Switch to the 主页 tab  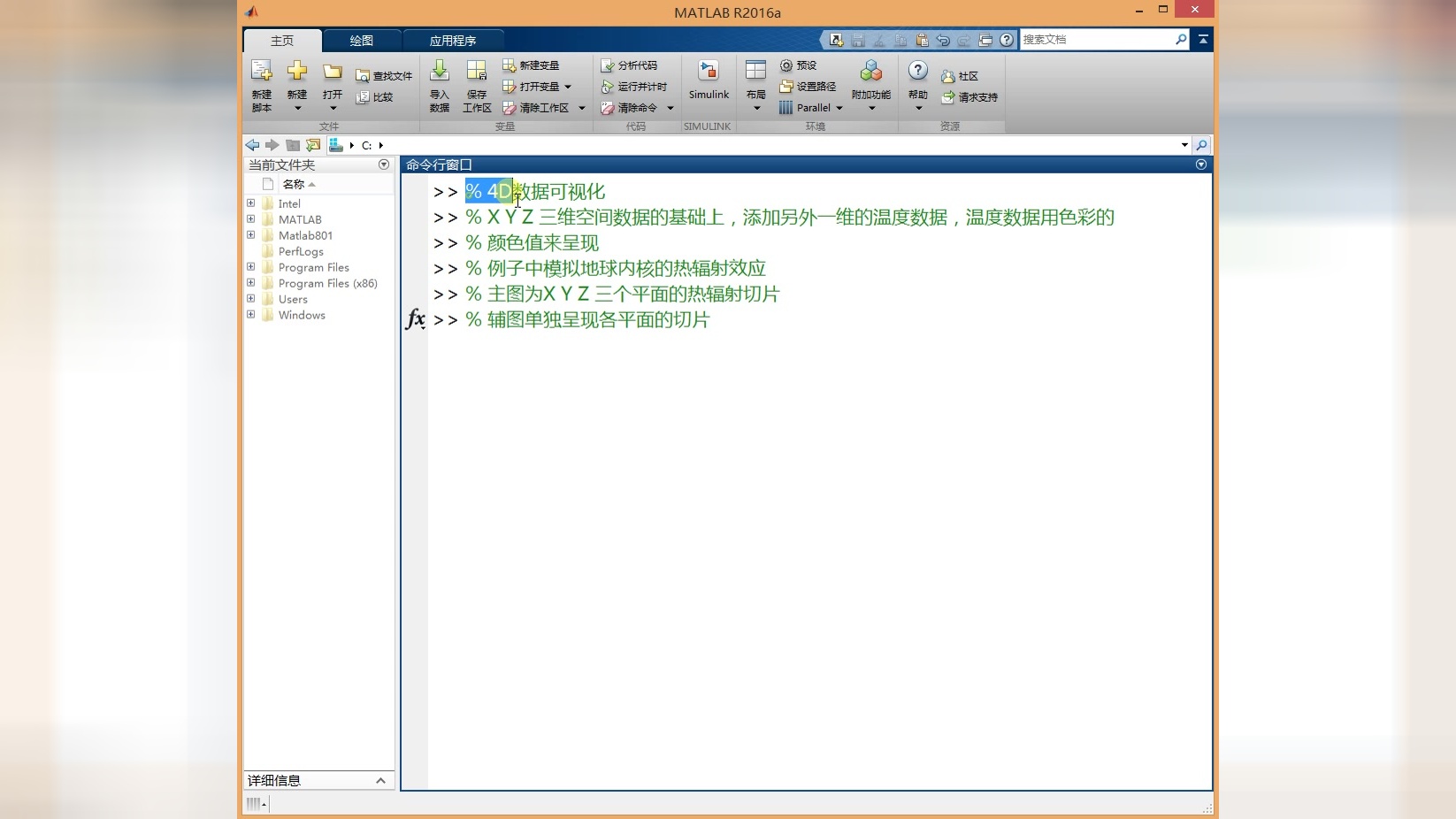282,41
